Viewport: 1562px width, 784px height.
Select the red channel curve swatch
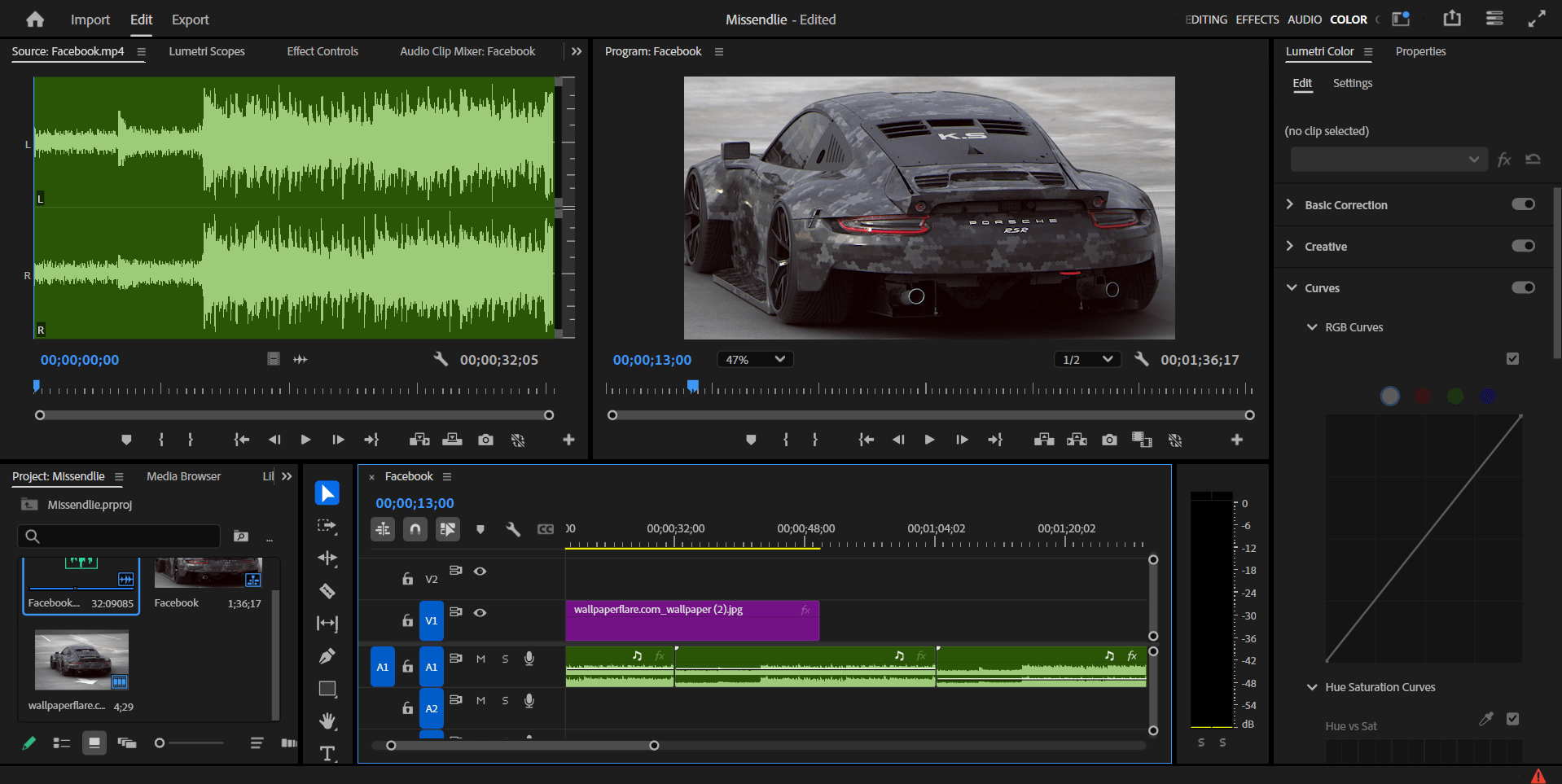click(1423, 396)
